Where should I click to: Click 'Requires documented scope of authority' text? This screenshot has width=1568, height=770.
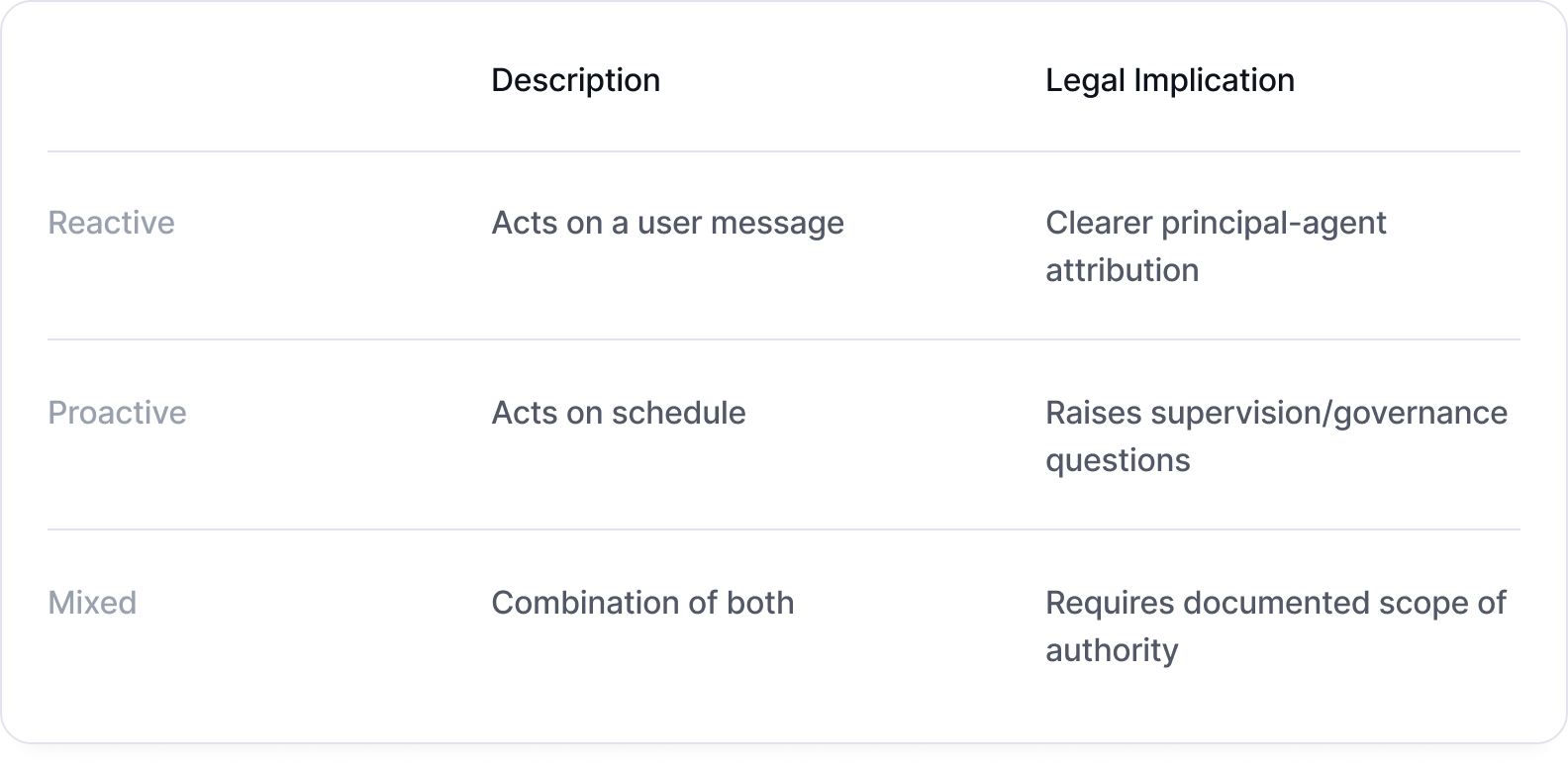(x=1276, y=626)
